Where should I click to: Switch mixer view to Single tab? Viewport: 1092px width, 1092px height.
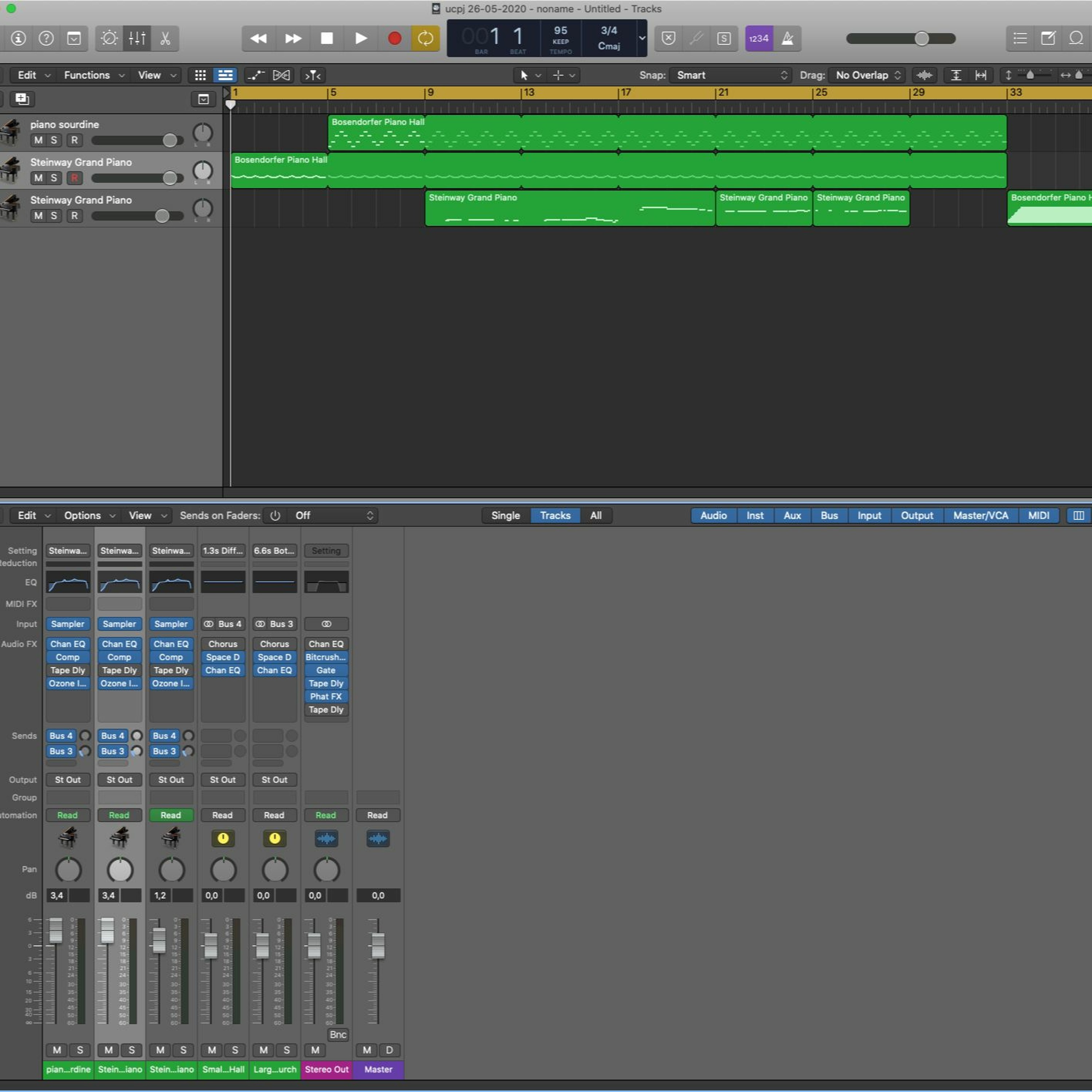tap(505, 515)
